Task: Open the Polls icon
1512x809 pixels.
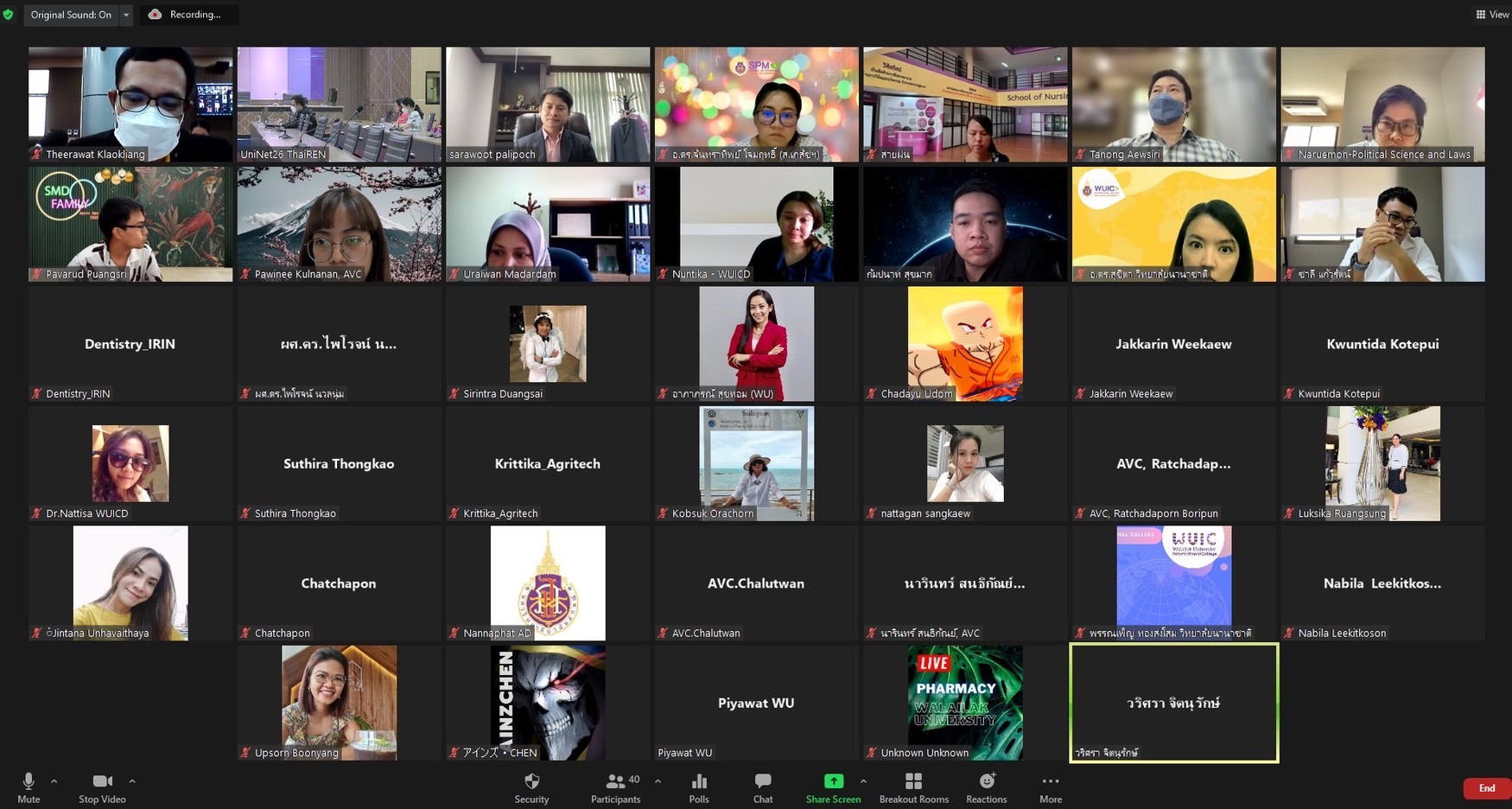Action: click(x=699, y=787)
